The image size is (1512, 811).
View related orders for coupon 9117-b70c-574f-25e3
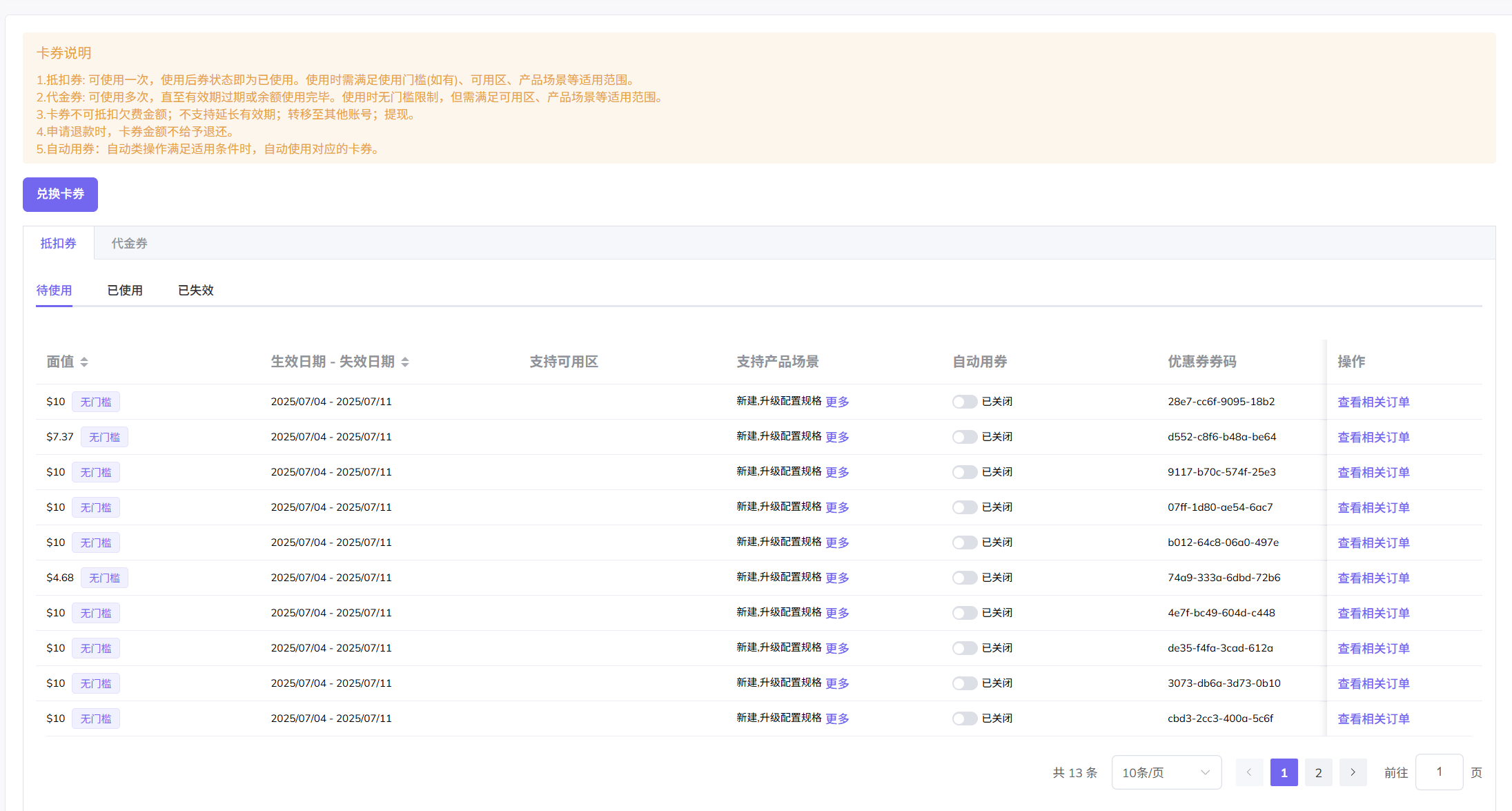1373,473
